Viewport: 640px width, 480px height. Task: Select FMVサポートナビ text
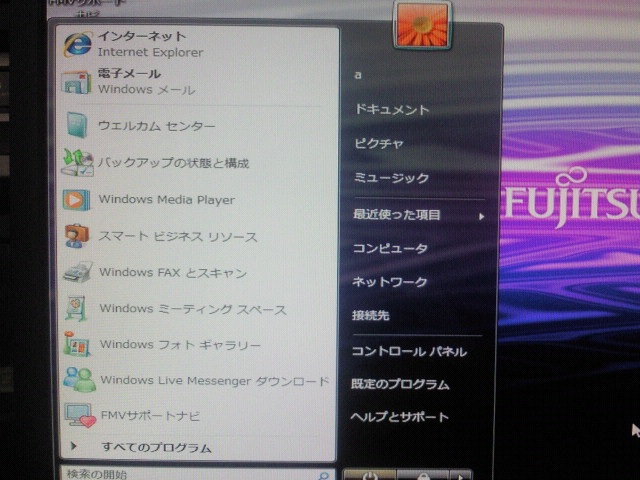pos(150,416)
